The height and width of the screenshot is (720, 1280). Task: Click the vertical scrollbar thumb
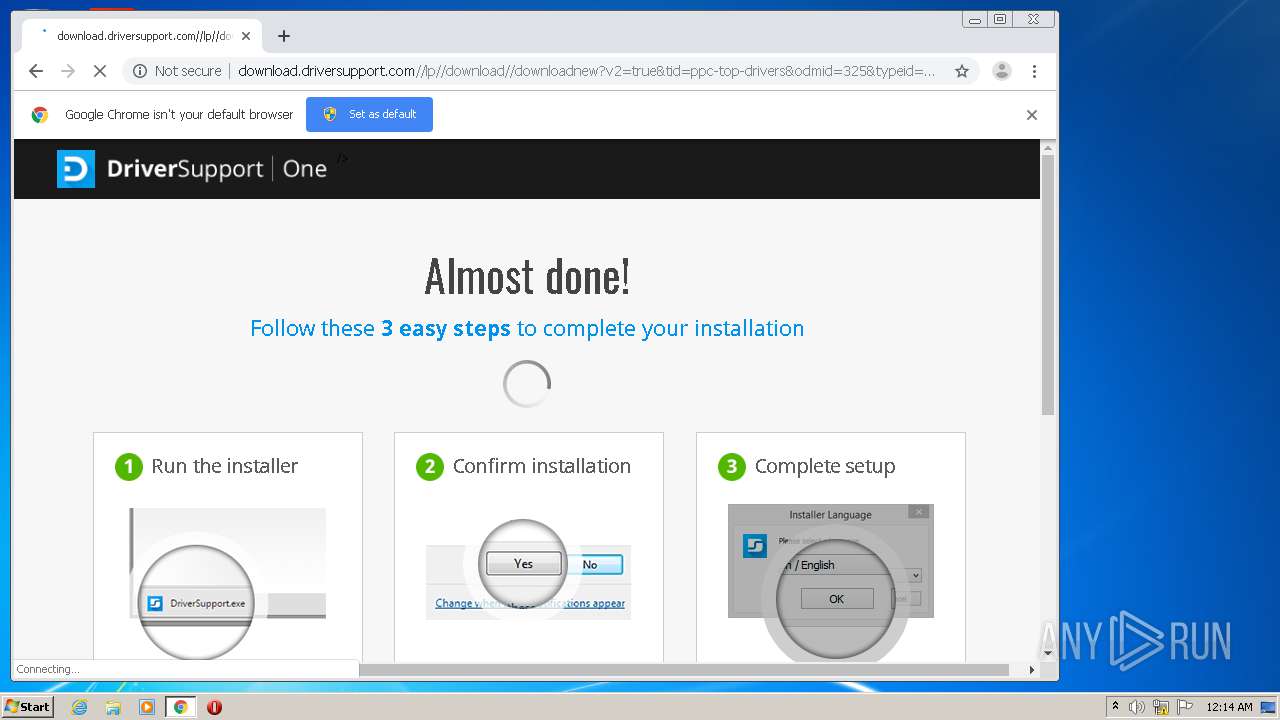[x=1048, y=285]
